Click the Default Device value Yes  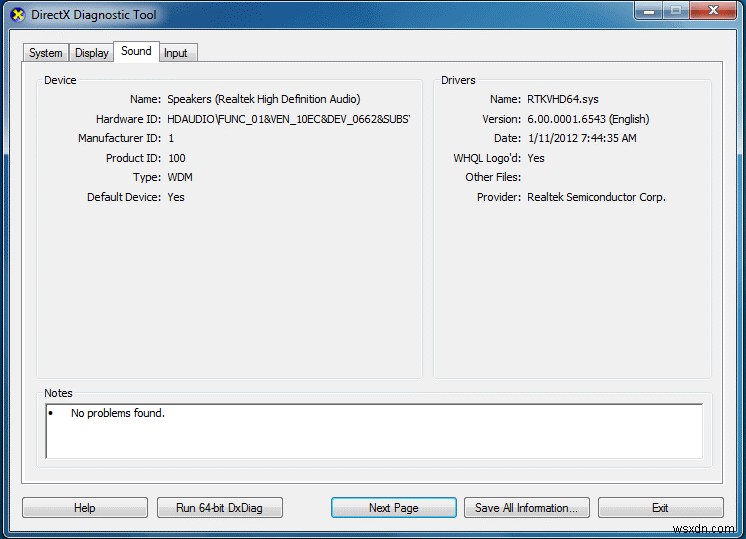pyautogui.click(x=176, y=197)
